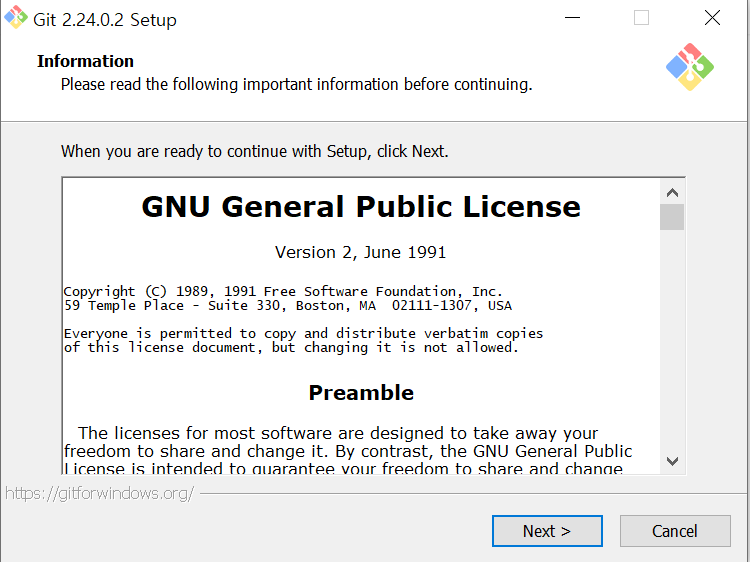This screenshot has height=562, width=750.
Task: Click the large Git logo in header
Action: (x=690, y=67)
